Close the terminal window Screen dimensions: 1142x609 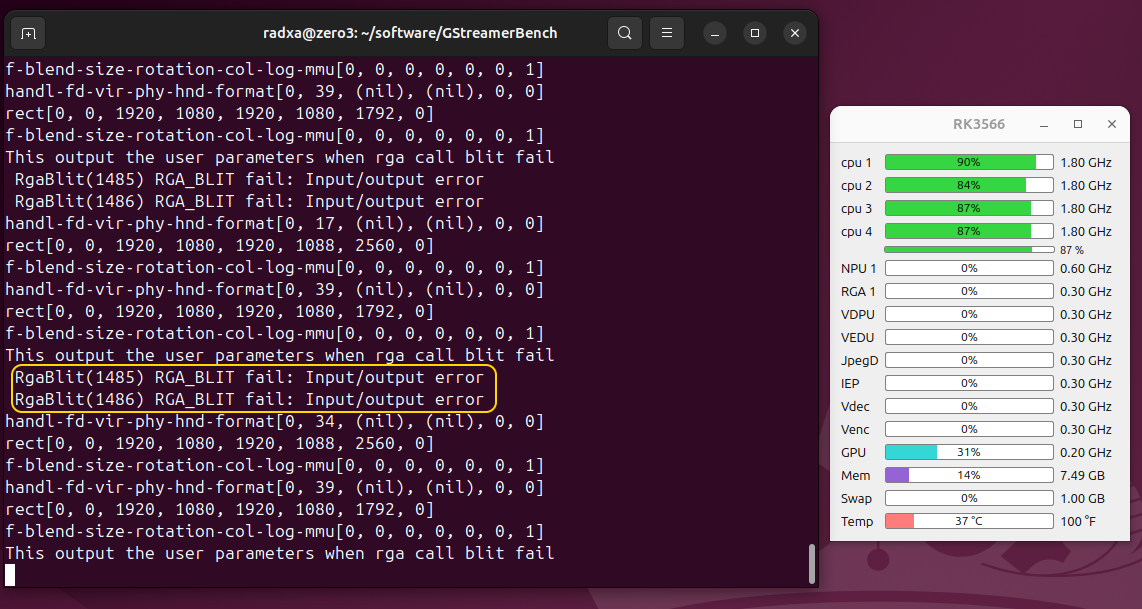(x=795, y=34)
